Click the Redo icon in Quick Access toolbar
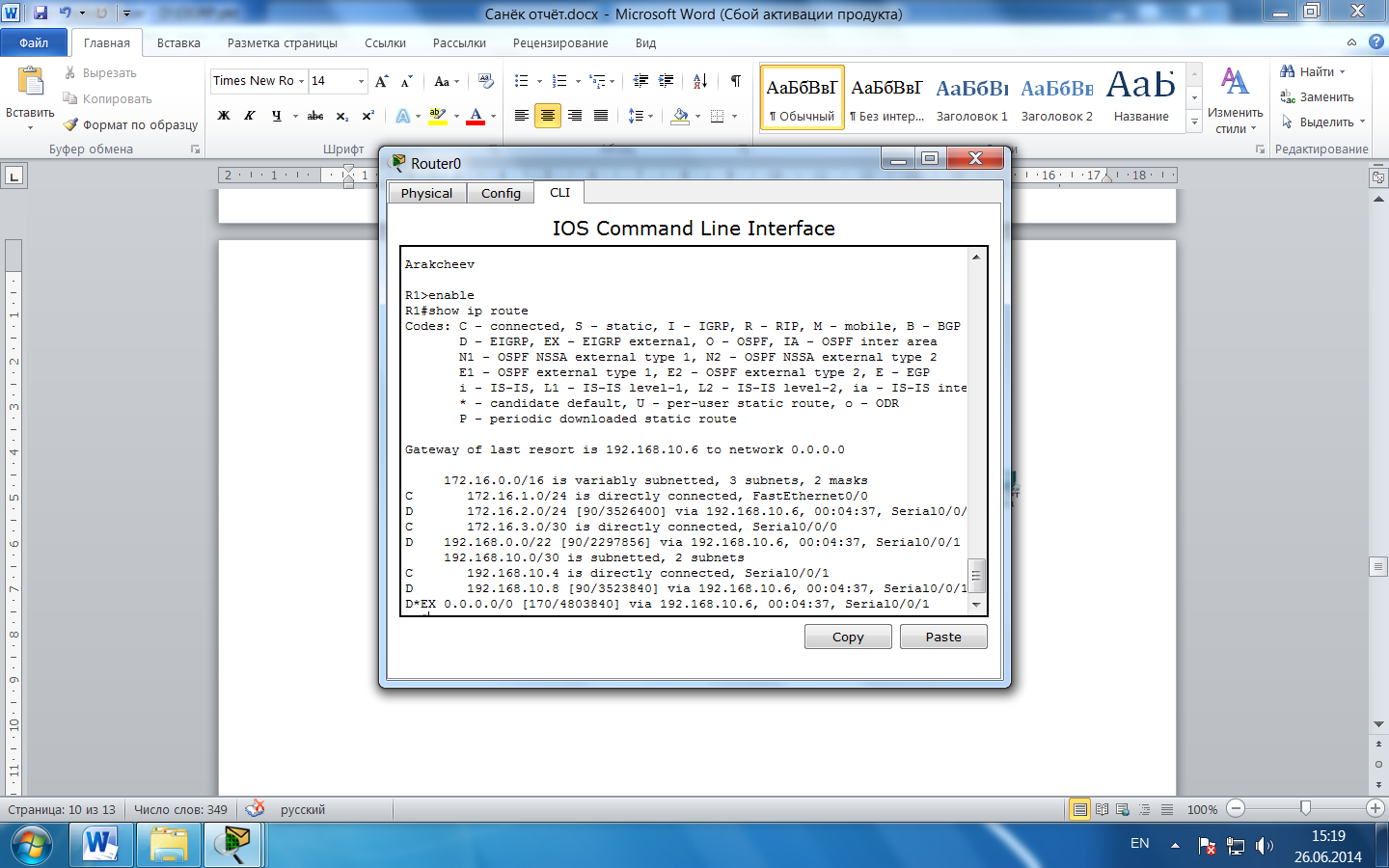 pyautogui.click(x=101, y=14)
